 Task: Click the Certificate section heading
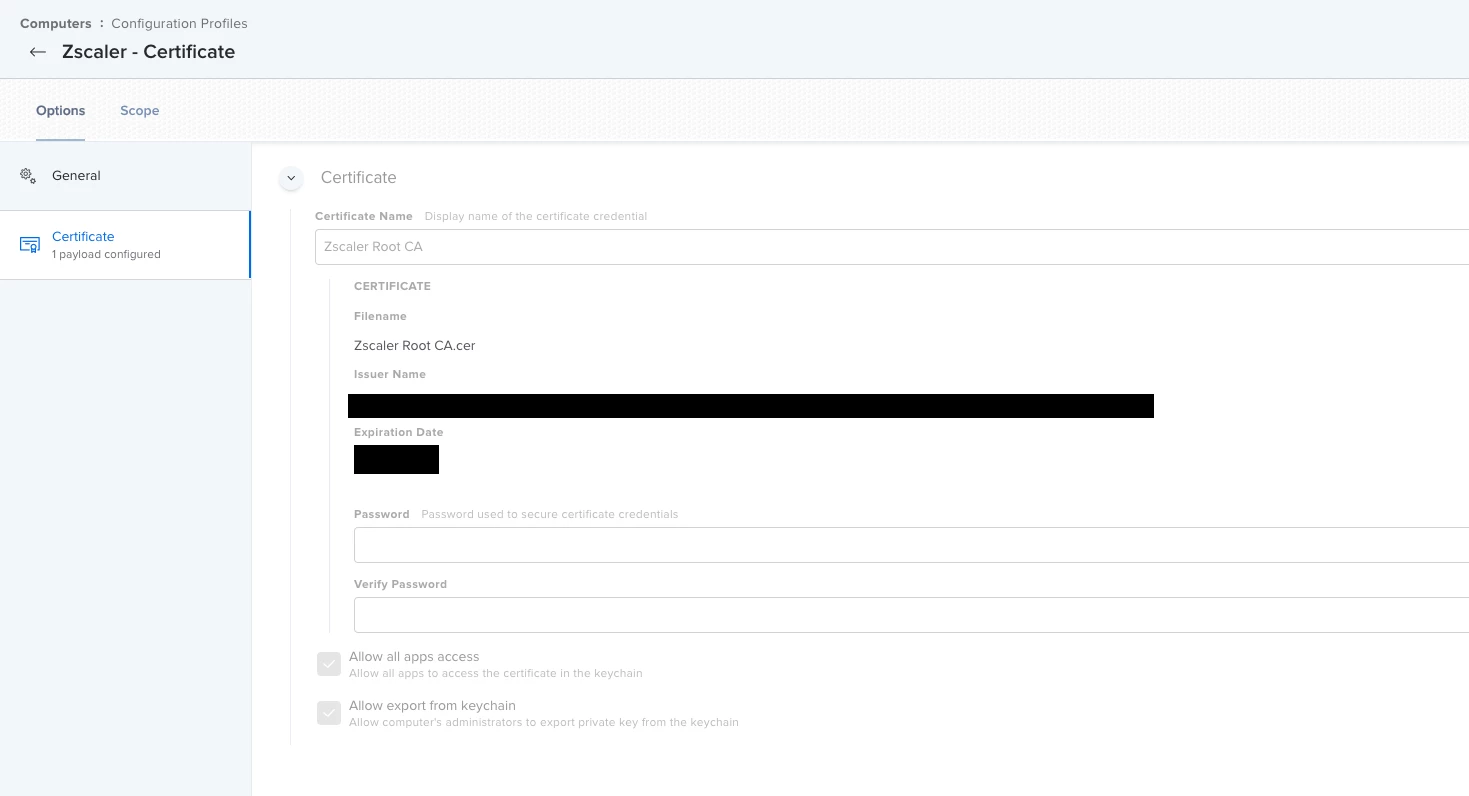point(358,178)
